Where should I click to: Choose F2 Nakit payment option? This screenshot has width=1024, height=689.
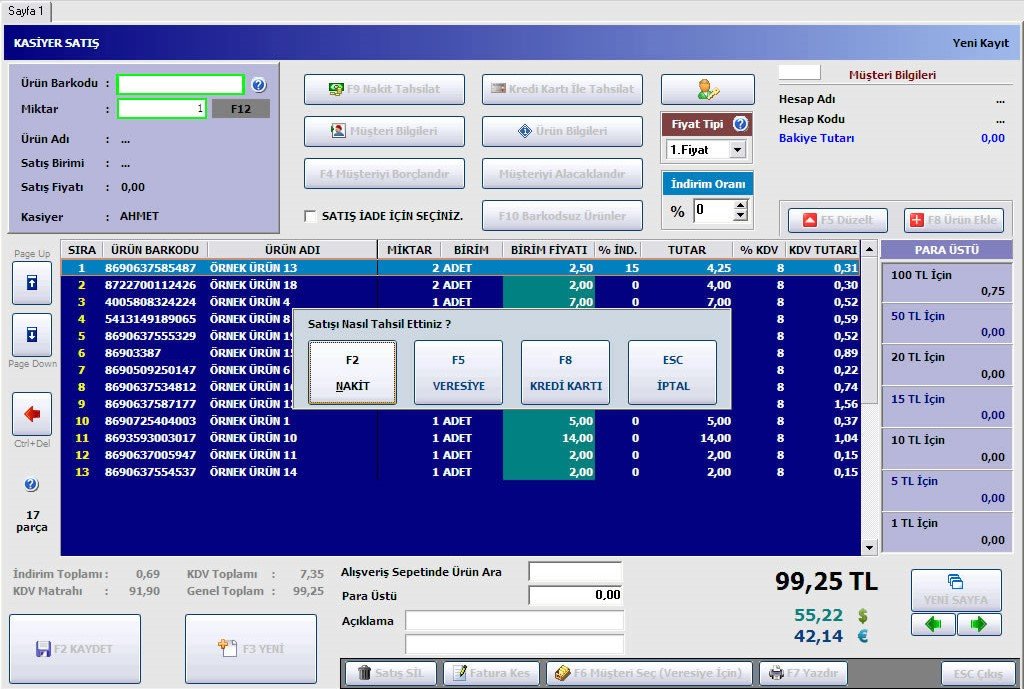point(352,373)
